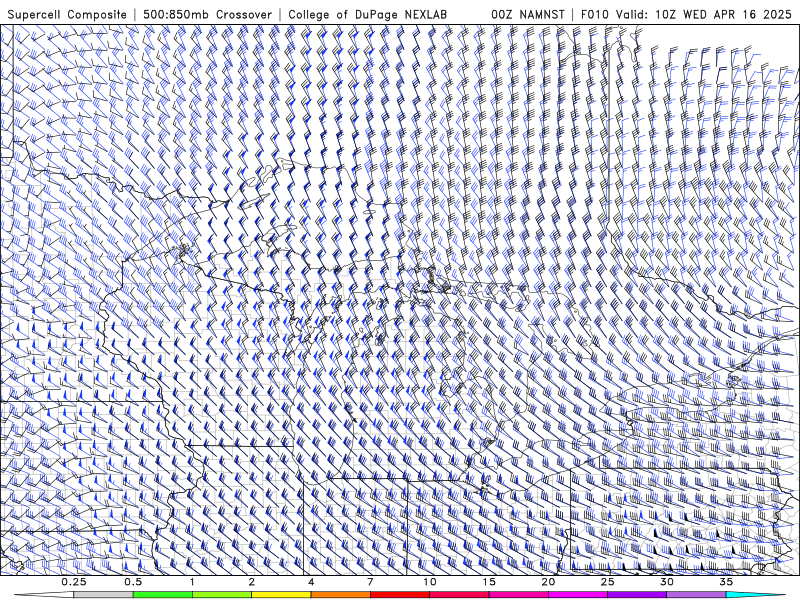Viewport: 800px width, 600px height.
Task: Click the red legend swatch
Action: tap(399, 595)
